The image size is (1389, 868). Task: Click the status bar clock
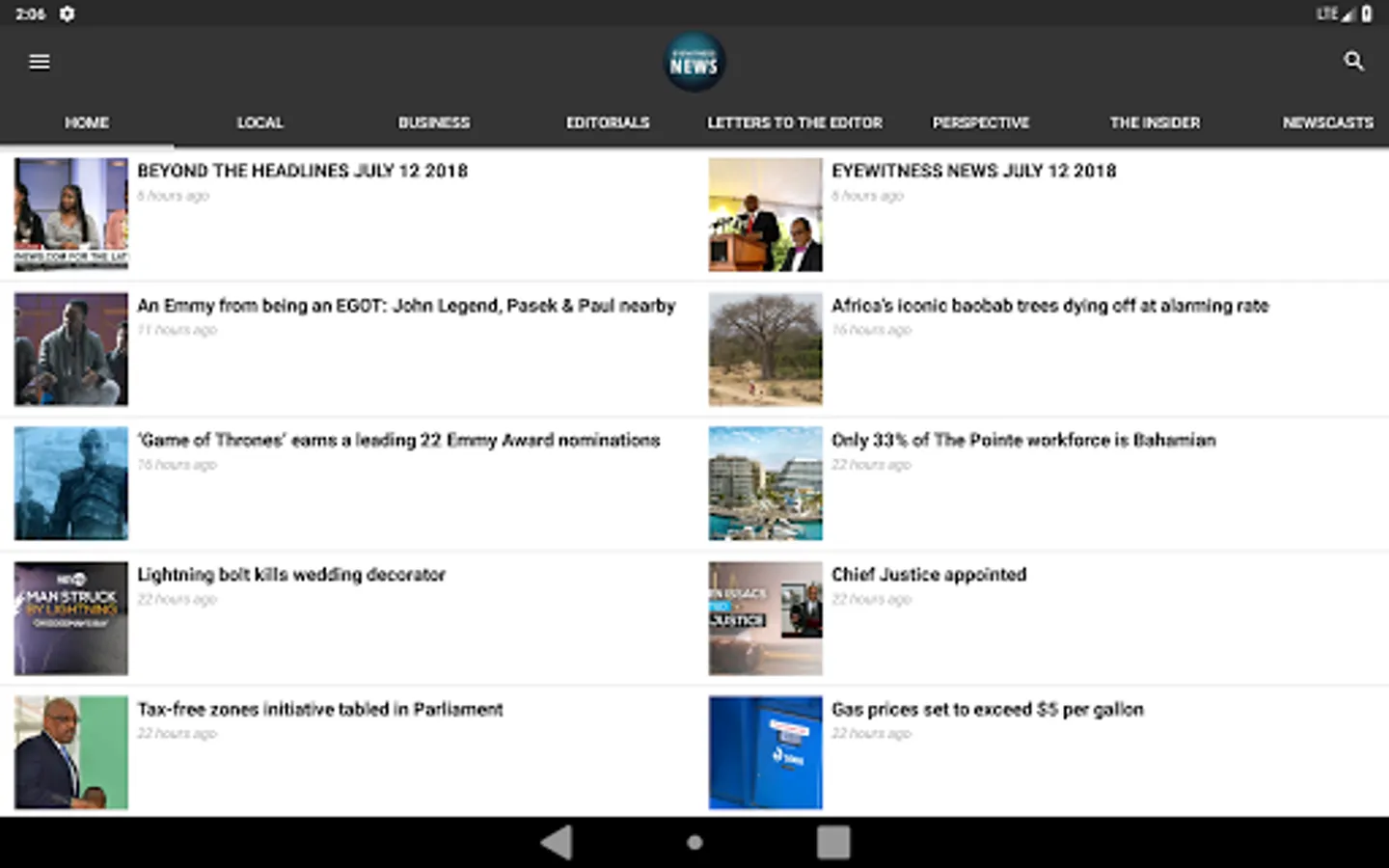click(x=31, y=14)
